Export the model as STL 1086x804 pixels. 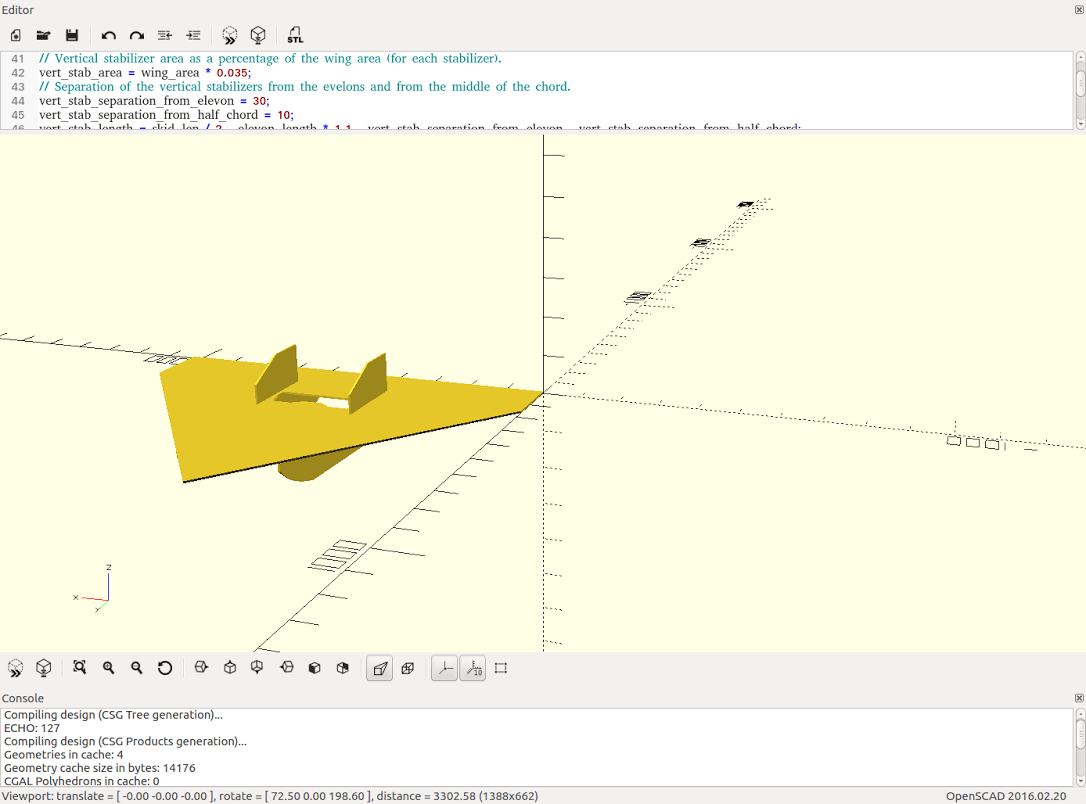[295, 35]
